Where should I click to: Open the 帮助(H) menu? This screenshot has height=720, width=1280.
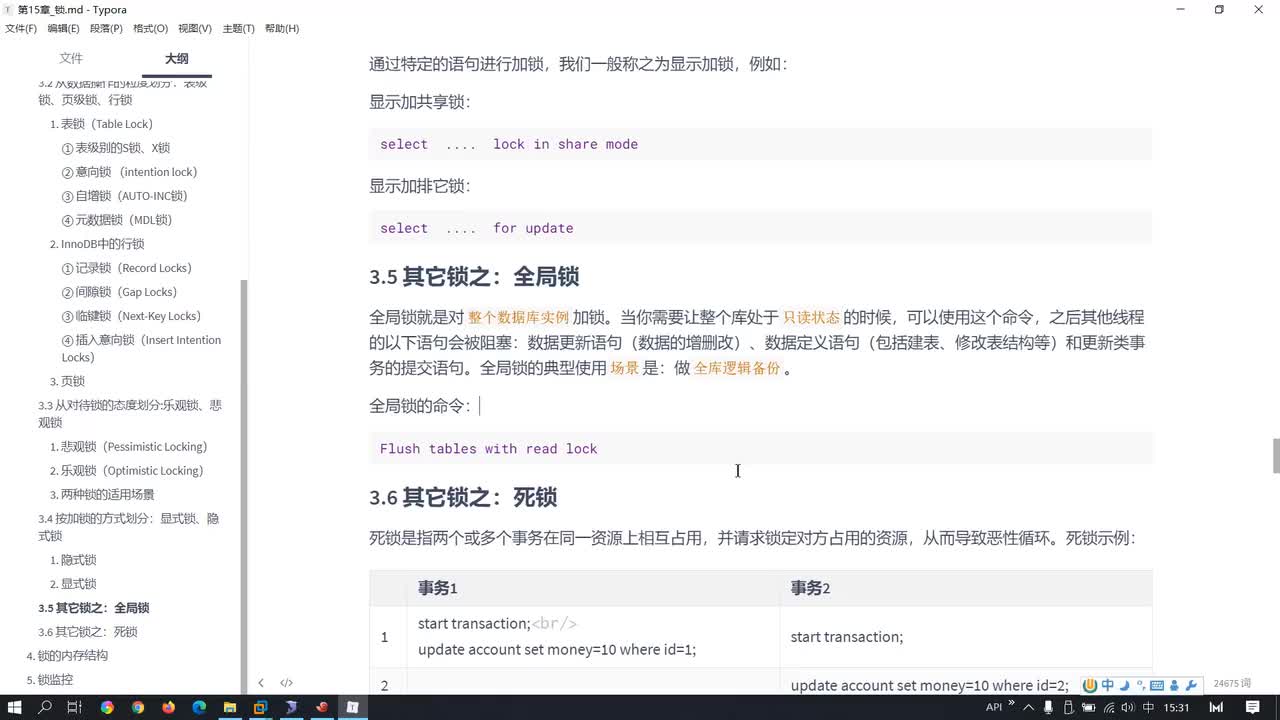click(282, 29)
